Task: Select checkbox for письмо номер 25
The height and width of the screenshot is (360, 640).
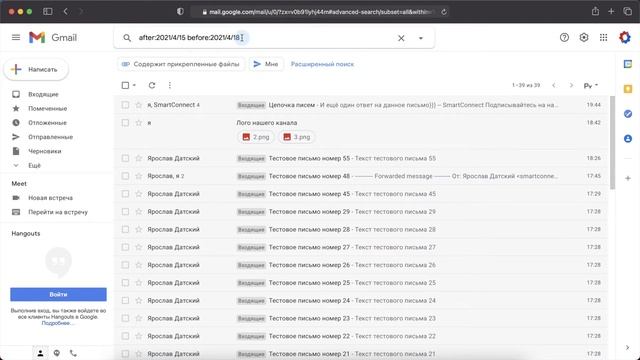Action: click(125, 283)
